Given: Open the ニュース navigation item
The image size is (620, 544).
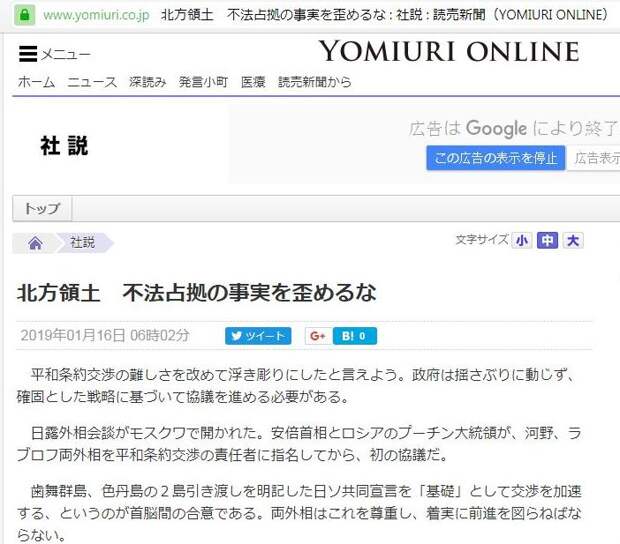Looking at the screenshot, I should point(92,82).
